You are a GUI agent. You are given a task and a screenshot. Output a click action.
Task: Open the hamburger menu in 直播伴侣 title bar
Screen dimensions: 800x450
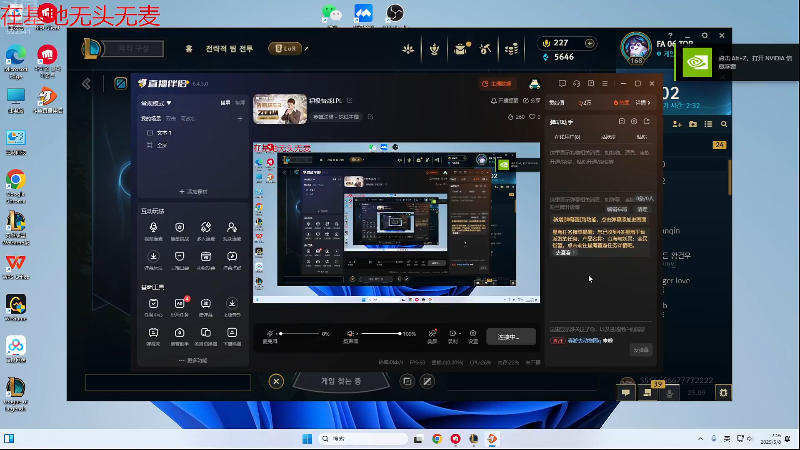click(x=605, y=83)
